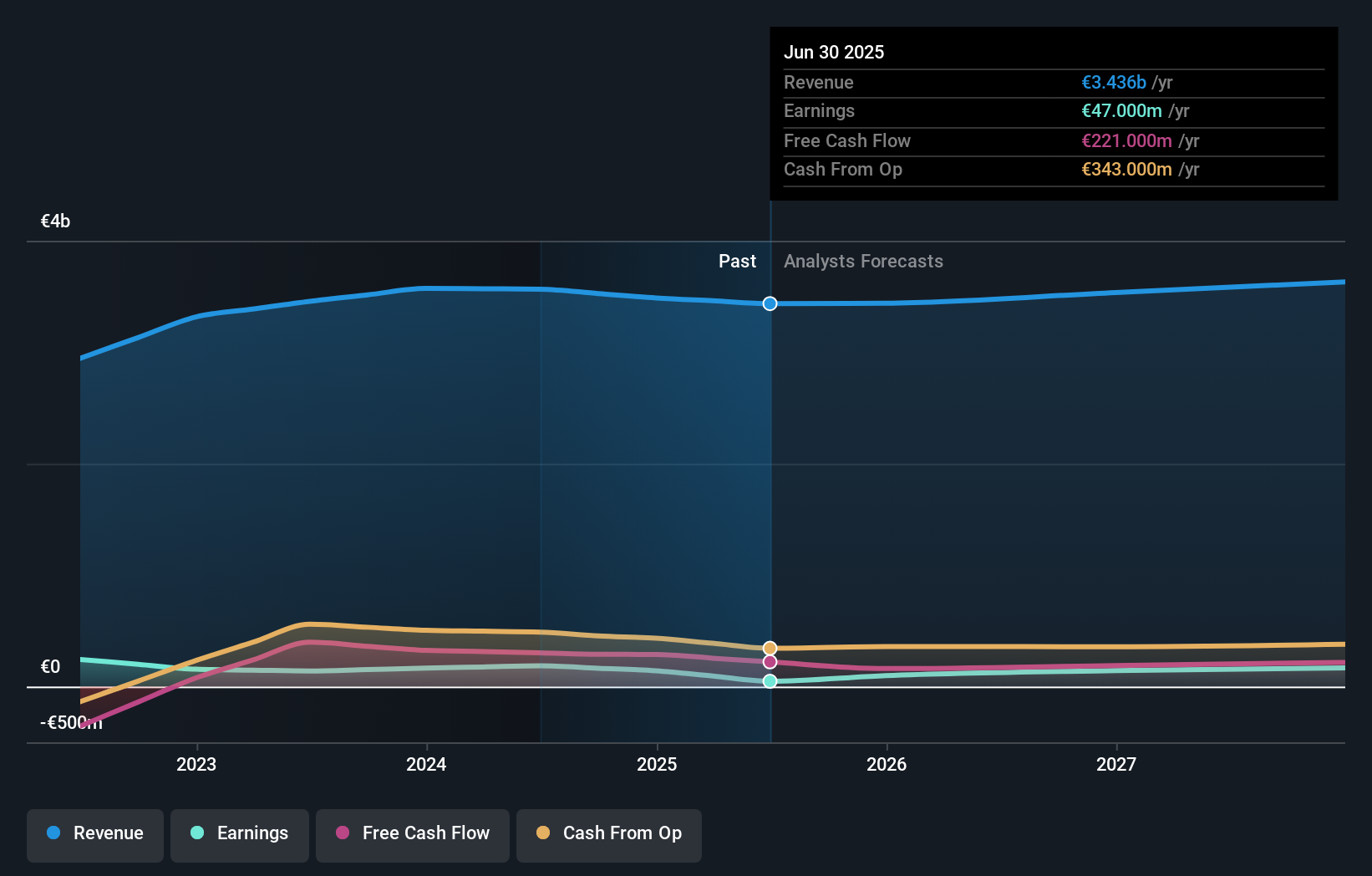Select the teal Earnings chart marker
This screenshot has height=876, width=1372.
point(769,681)
